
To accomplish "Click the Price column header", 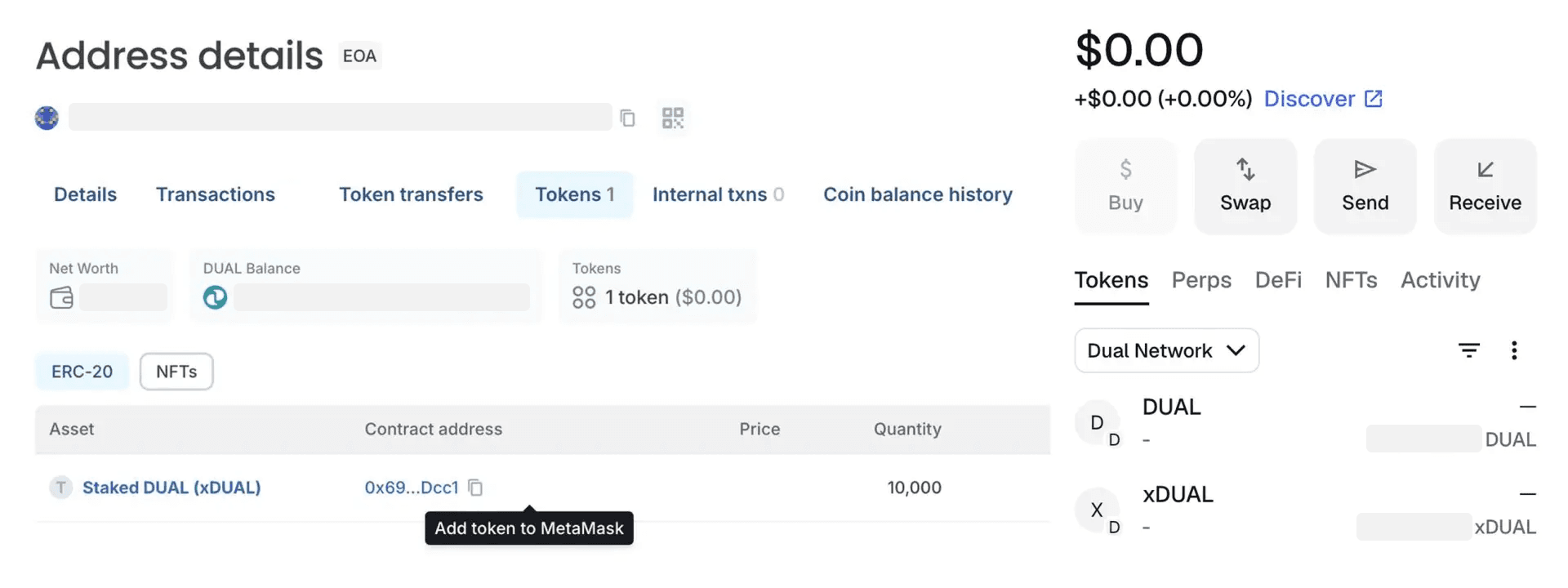I will click(x=759, y=429).
